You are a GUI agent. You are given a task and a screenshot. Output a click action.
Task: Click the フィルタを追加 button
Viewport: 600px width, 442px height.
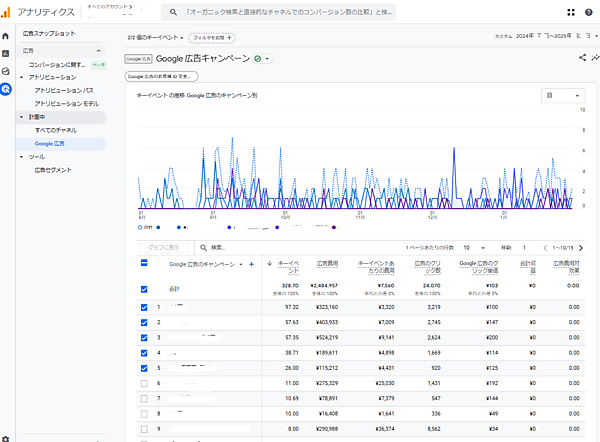(212, 37)
